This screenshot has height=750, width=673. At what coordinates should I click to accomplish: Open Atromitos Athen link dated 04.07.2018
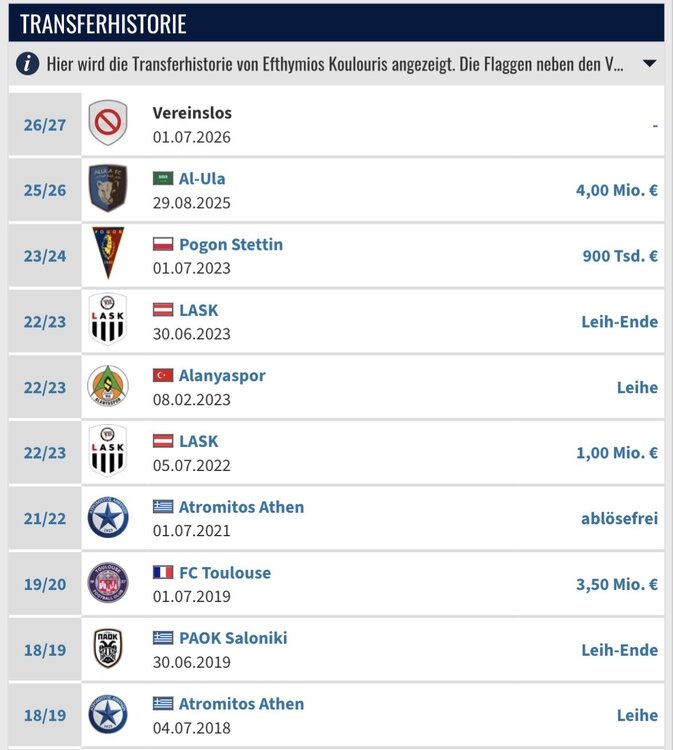(242, 704)
